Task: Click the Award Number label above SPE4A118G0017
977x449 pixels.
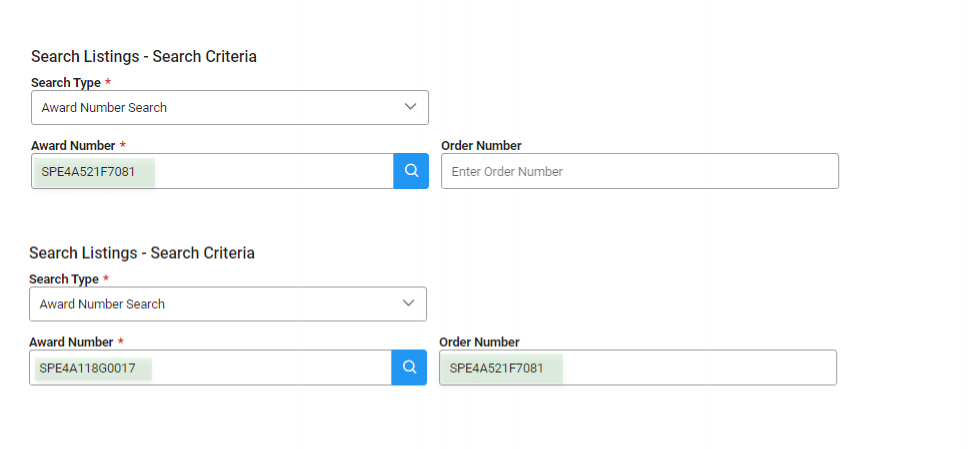Action: 71,342
